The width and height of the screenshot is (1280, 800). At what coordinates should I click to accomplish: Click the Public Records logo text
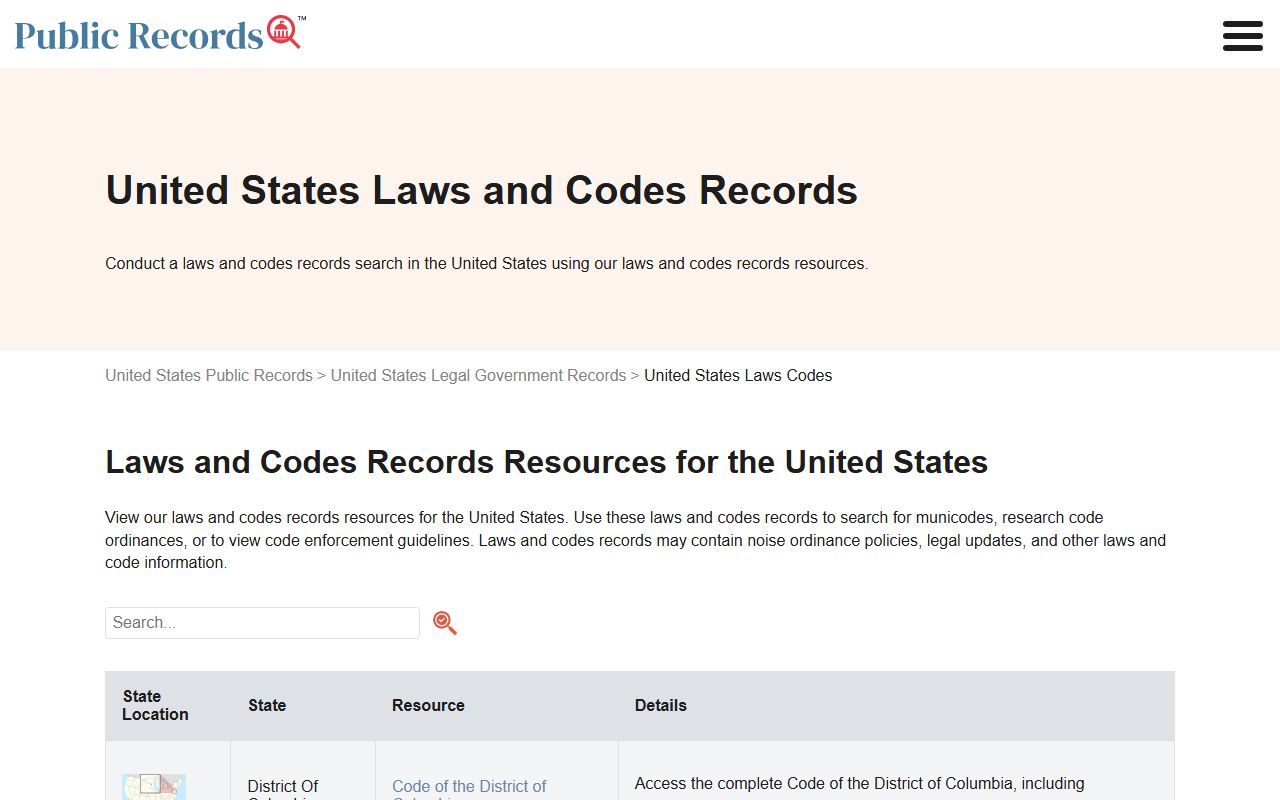pyautogui.click(x=139, y=36)
